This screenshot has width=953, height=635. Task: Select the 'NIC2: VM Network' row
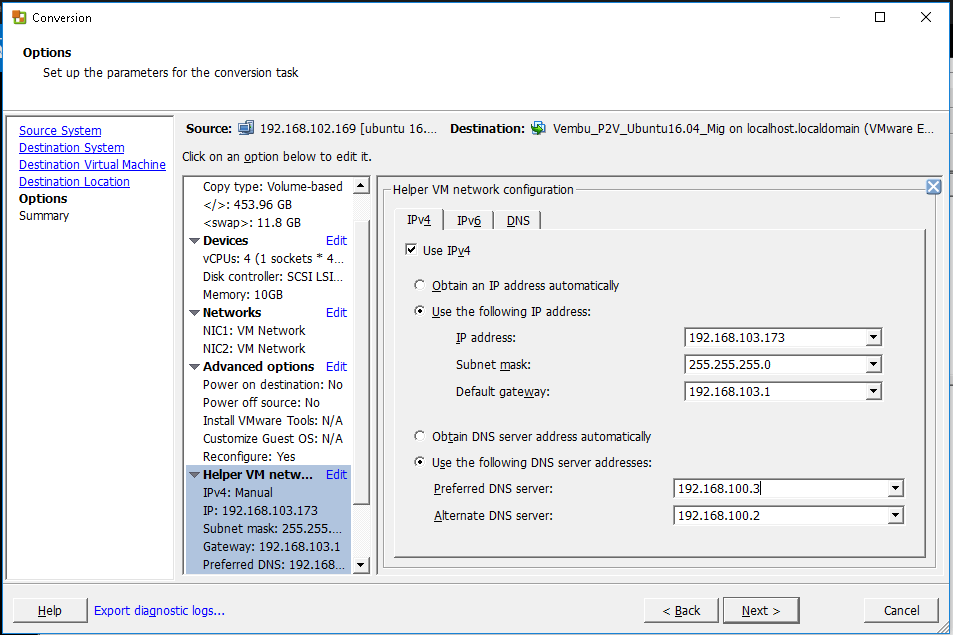254,349
